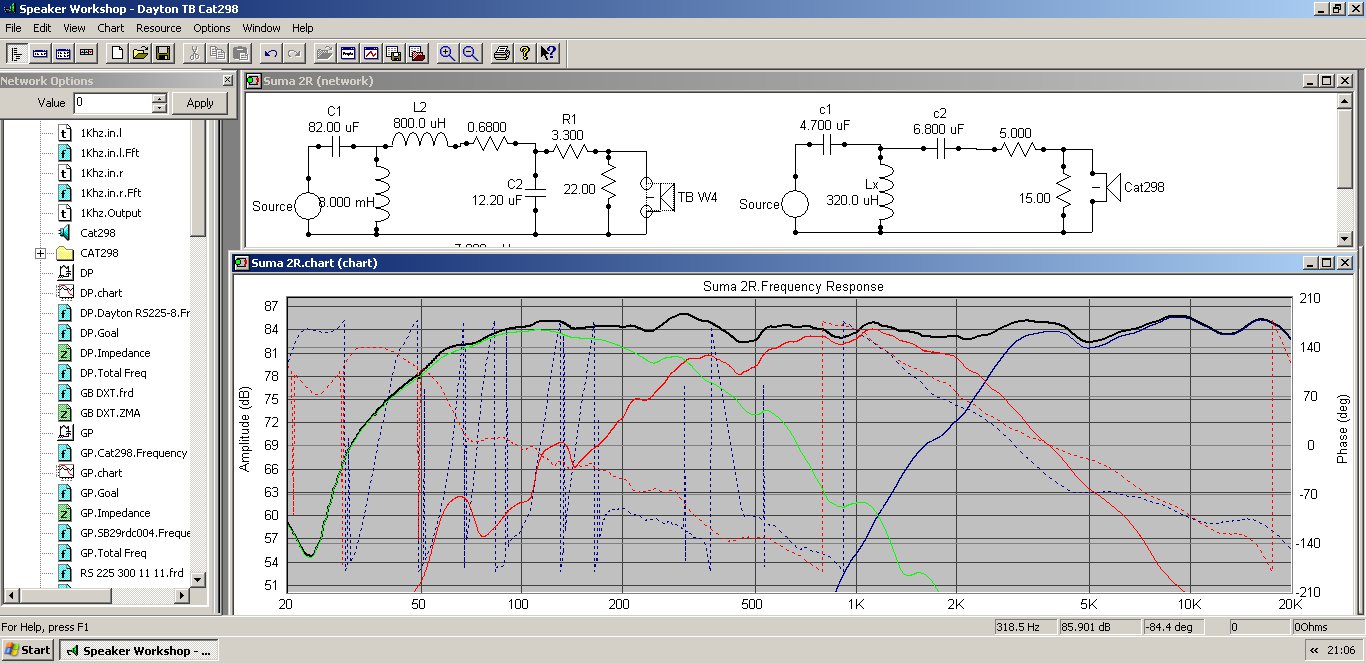
Task: Click the Windows Start button
Action: coord(27,650)
